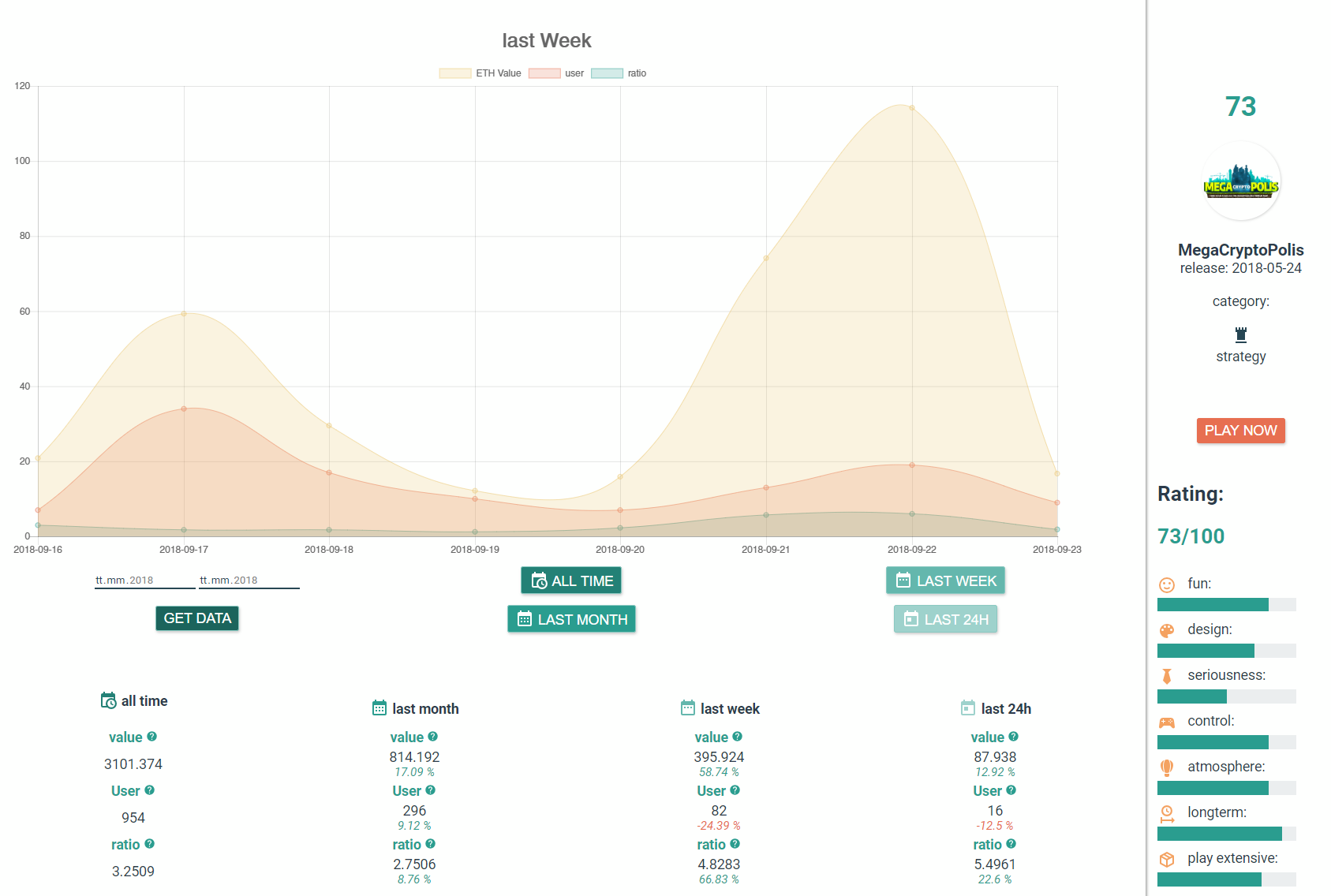Viewport: 1331px width, 896px height.
Task: Click the last Week chart title
Action: [x=547, y=40]
